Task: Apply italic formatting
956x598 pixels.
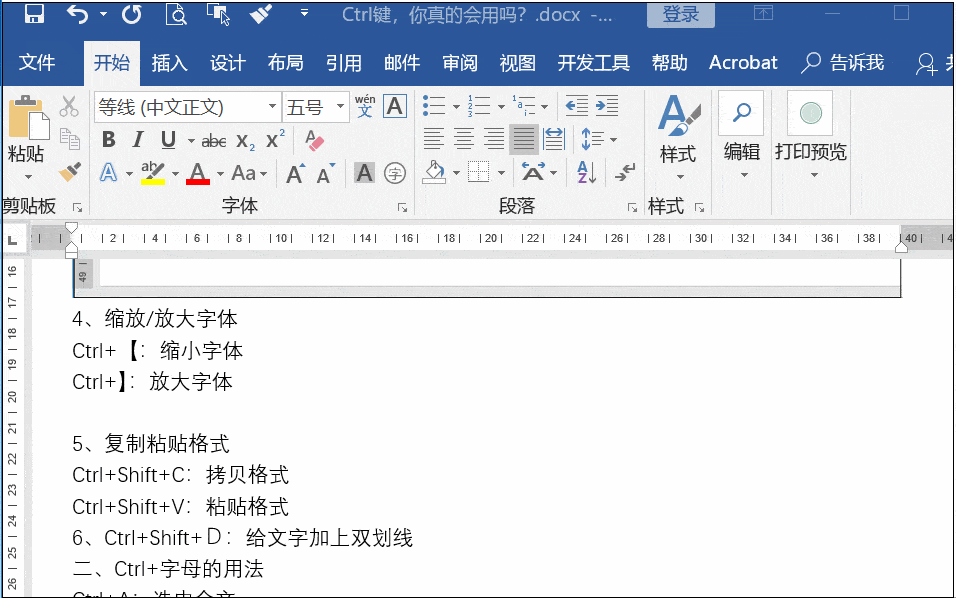Action: 137,140
